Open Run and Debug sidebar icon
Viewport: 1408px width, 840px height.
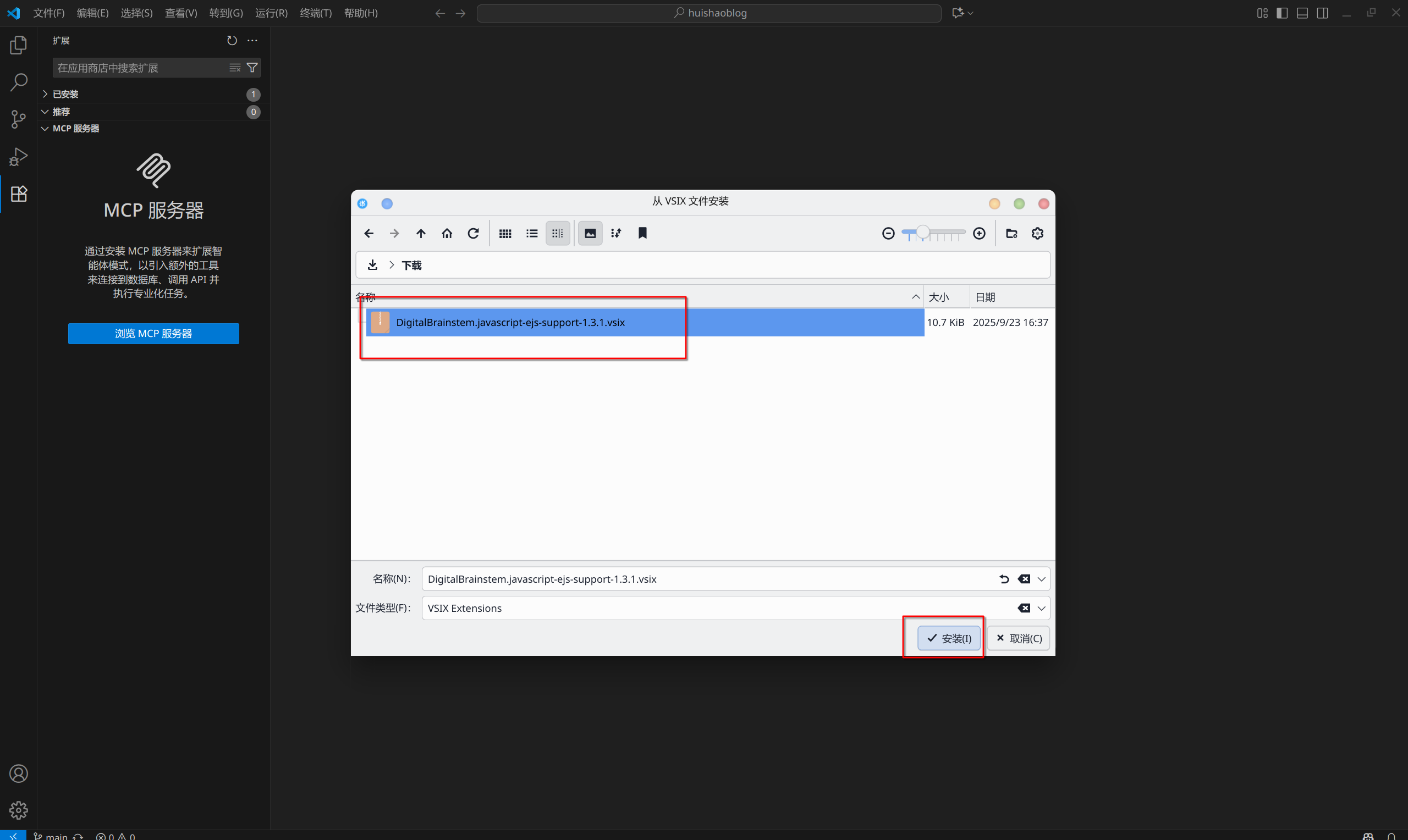click(19, 156)
